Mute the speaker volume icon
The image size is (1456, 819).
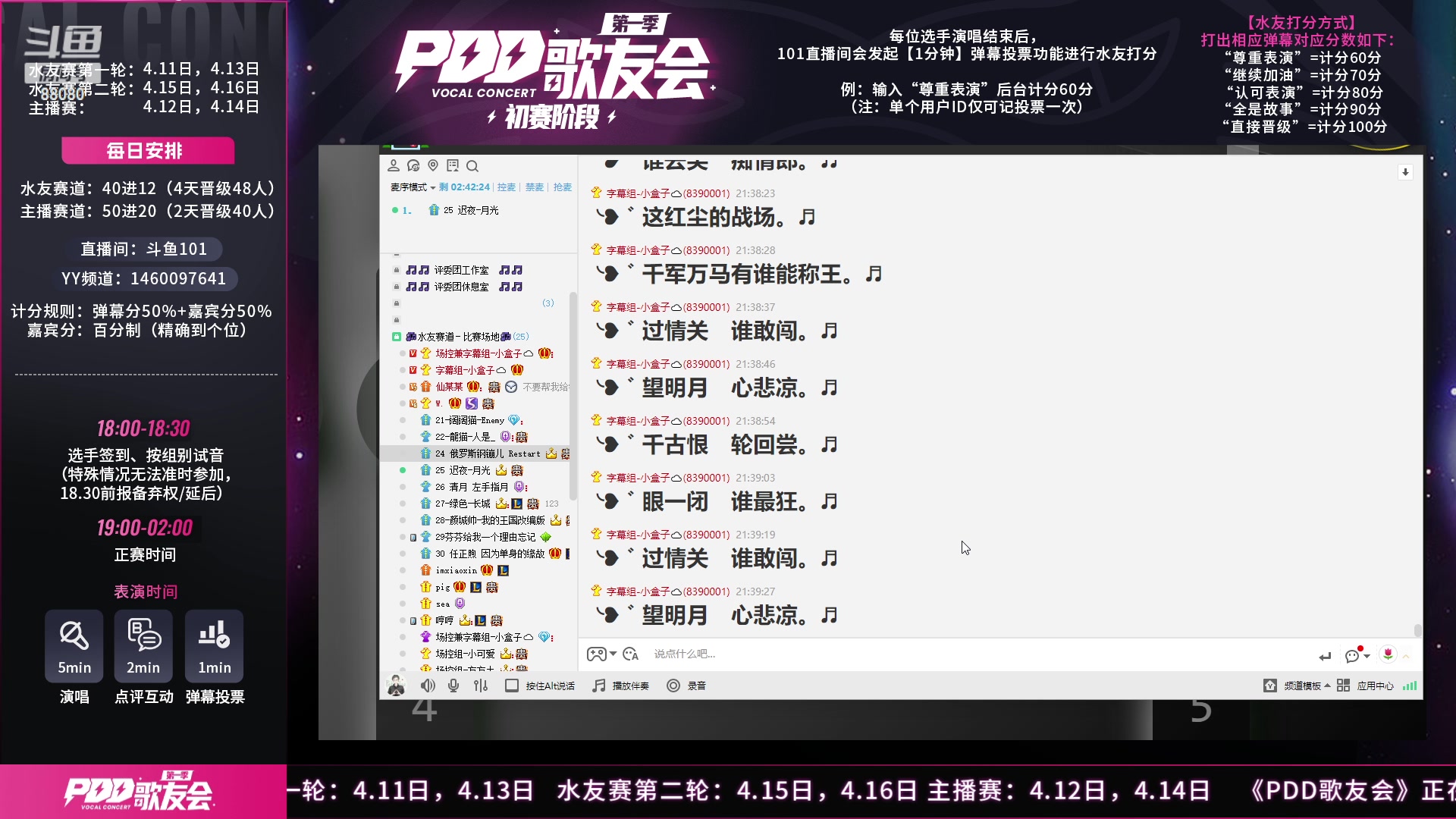[428, 686]
